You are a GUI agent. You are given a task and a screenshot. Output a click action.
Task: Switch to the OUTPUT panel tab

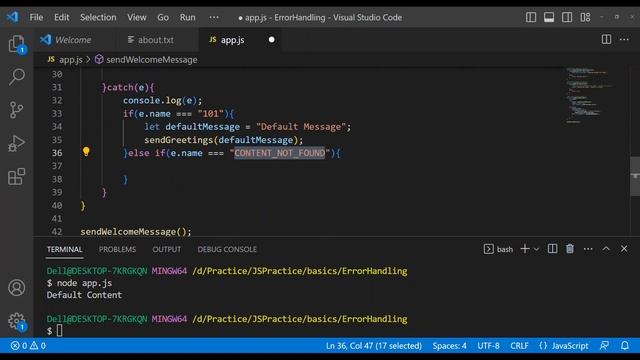pyautogui.click(x=167, y=249)
